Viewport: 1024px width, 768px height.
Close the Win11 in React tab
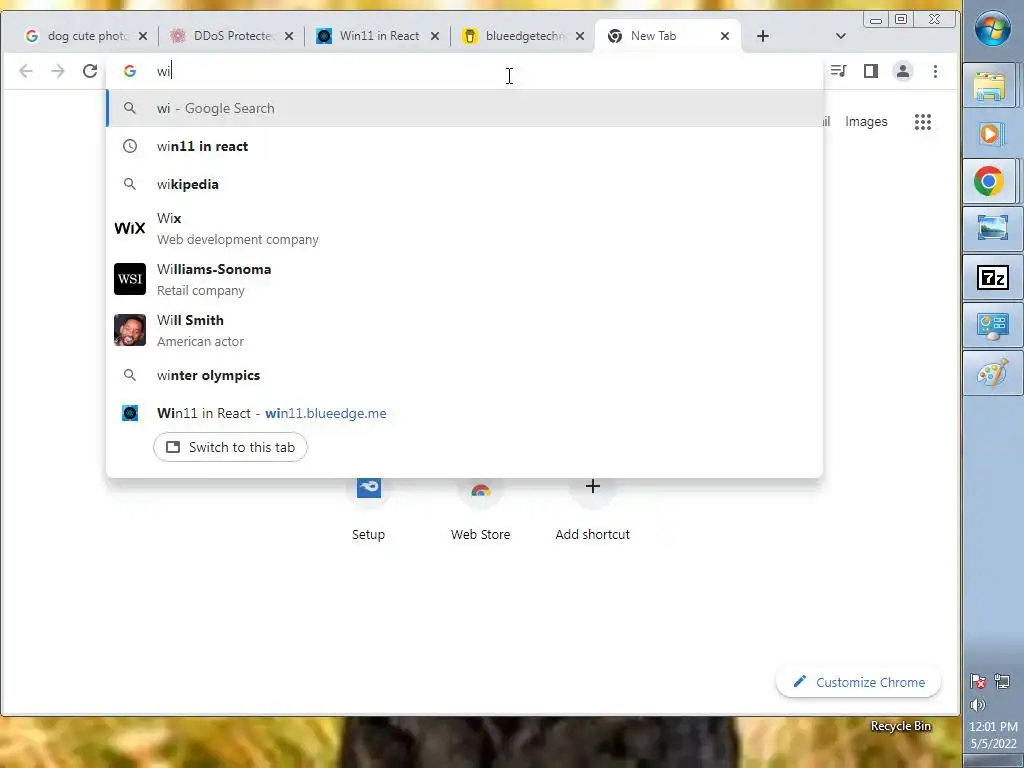[435, 36]
